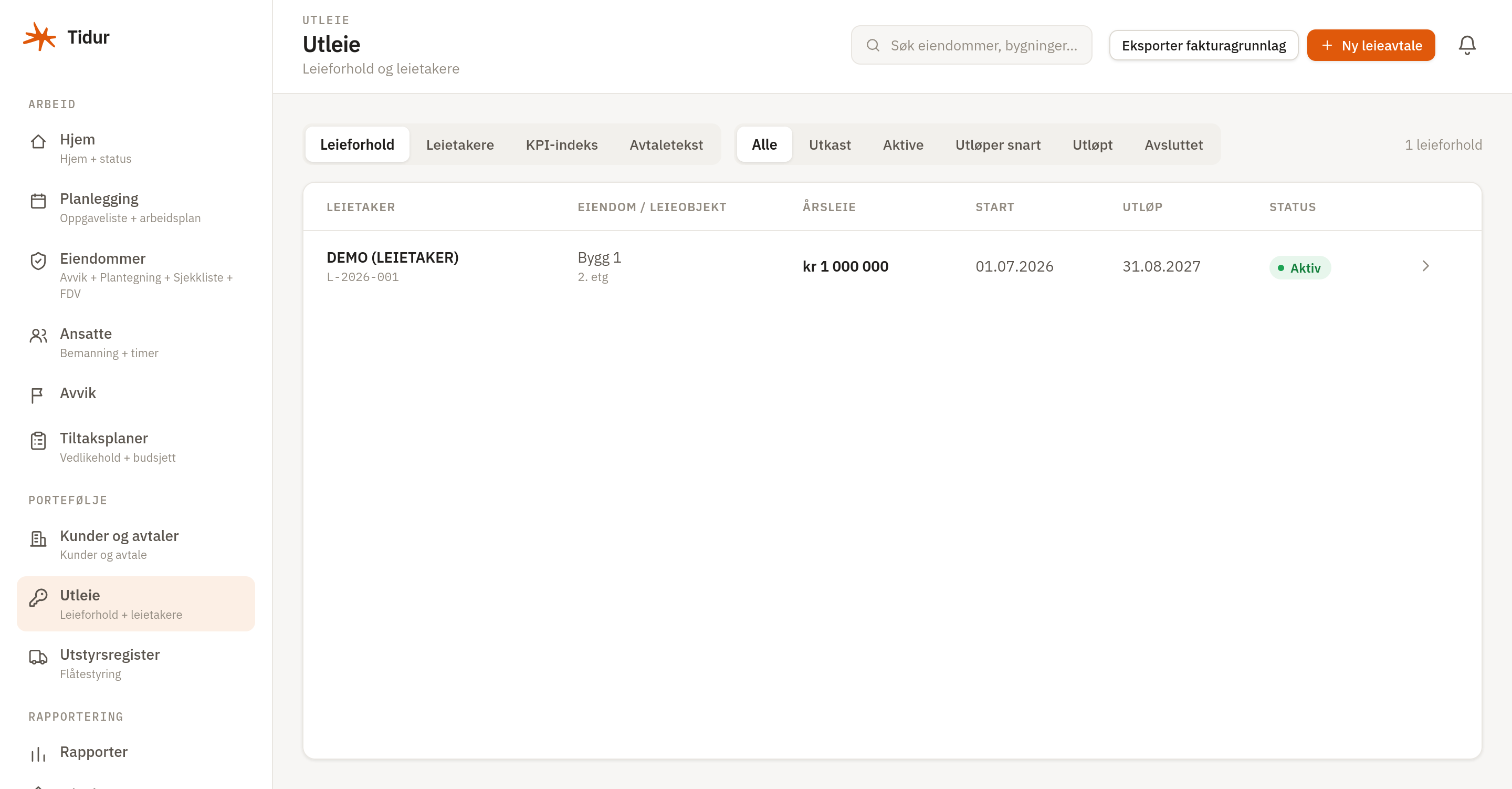Click the Utleie key icon
This screenshot has height=789, width=1512.
coord(38,597)
